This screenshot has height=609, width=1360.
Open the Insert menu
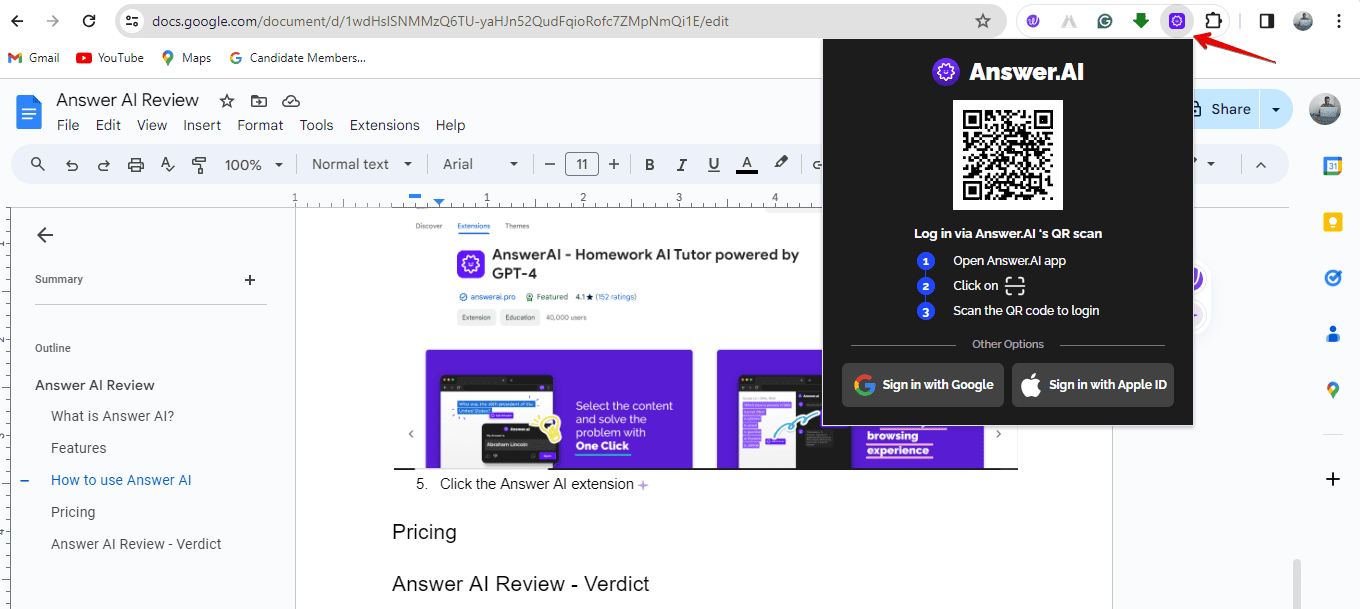point(202,125)
